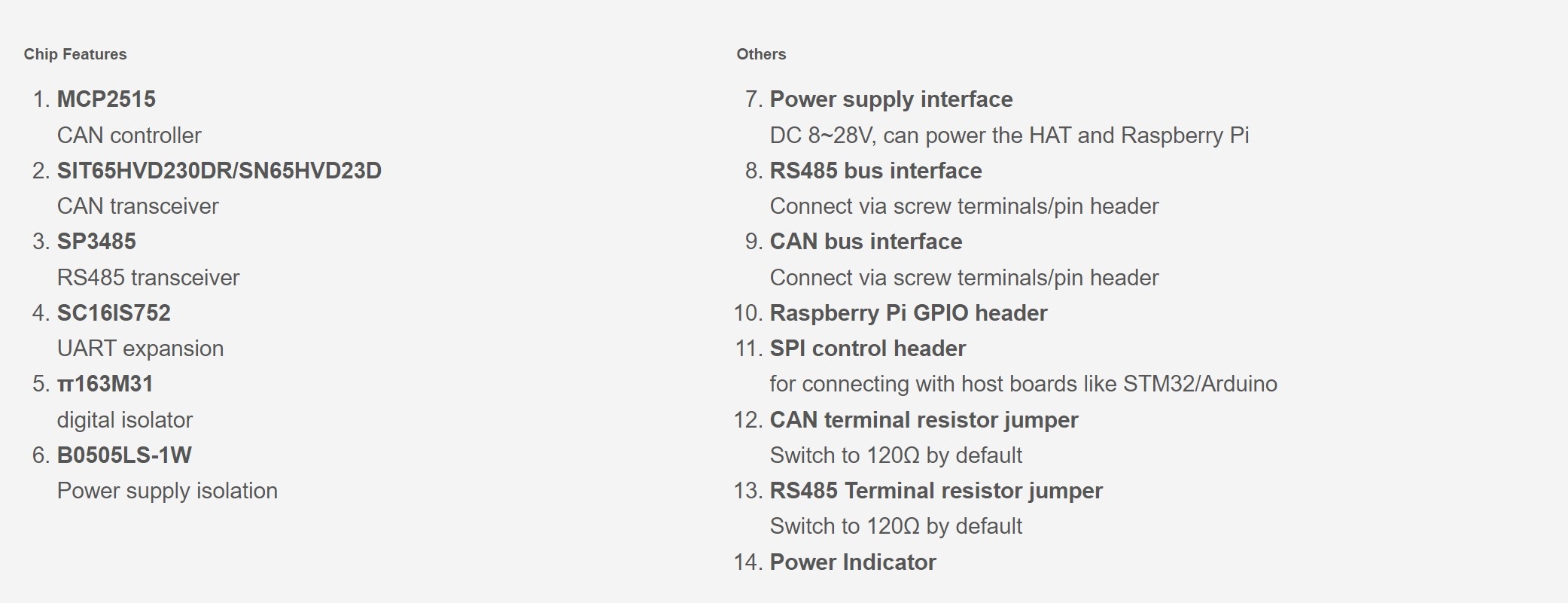Click "RS485 Terminal resistor jumper" title

pos(936,491)
